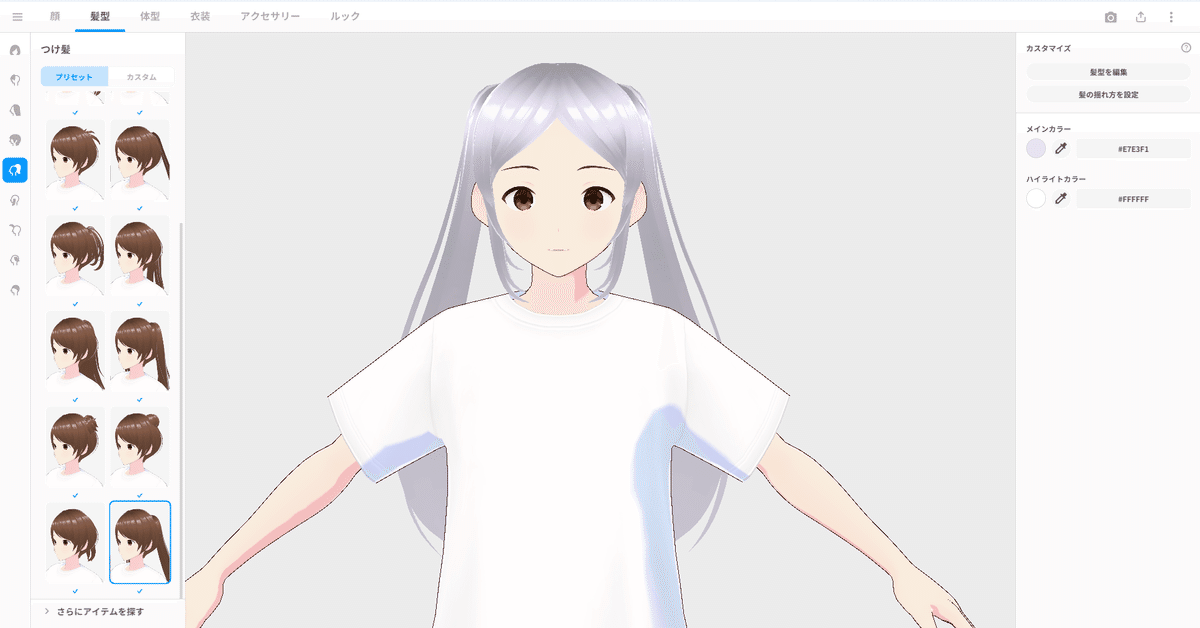1200x628 pixels.
Task: Click the highlight color eyedropper icon
Action: [x=1061, y=198]
